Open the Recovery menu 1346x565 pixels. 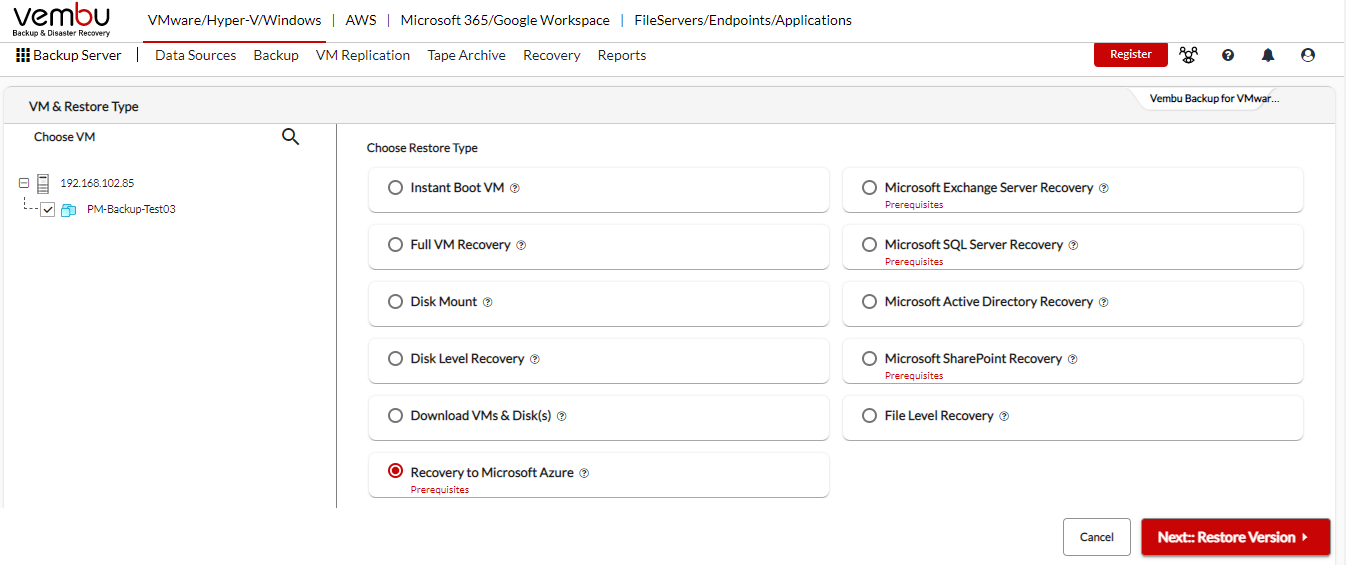tap(552, 55)
